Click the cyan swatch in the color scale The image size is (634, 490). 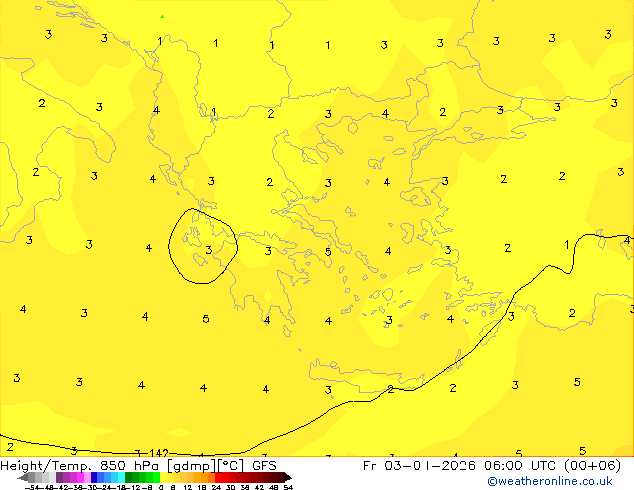point(121,477)
